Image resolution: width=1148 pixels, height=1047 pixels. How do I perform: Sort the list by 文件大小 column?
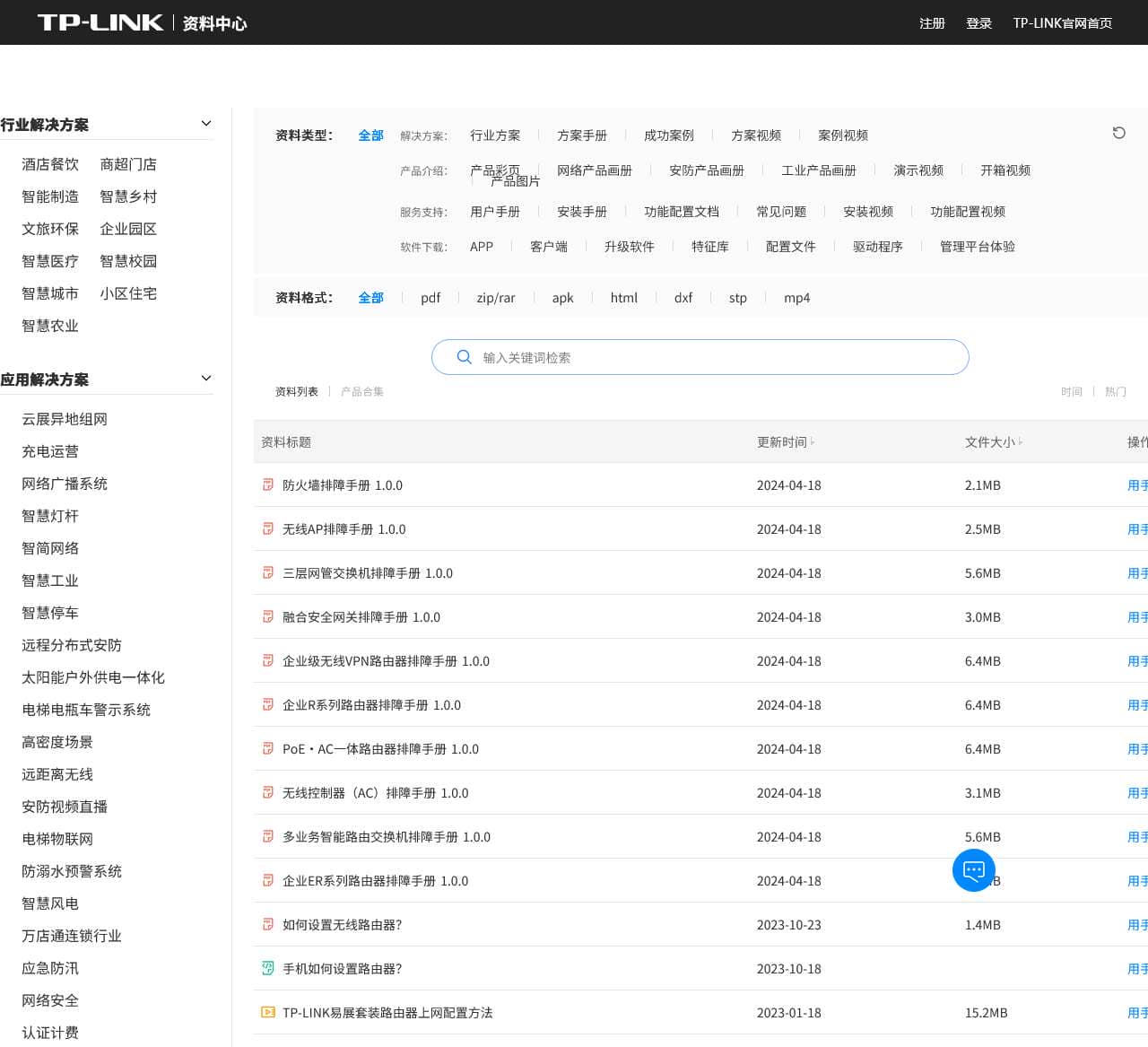click(994, 441)
